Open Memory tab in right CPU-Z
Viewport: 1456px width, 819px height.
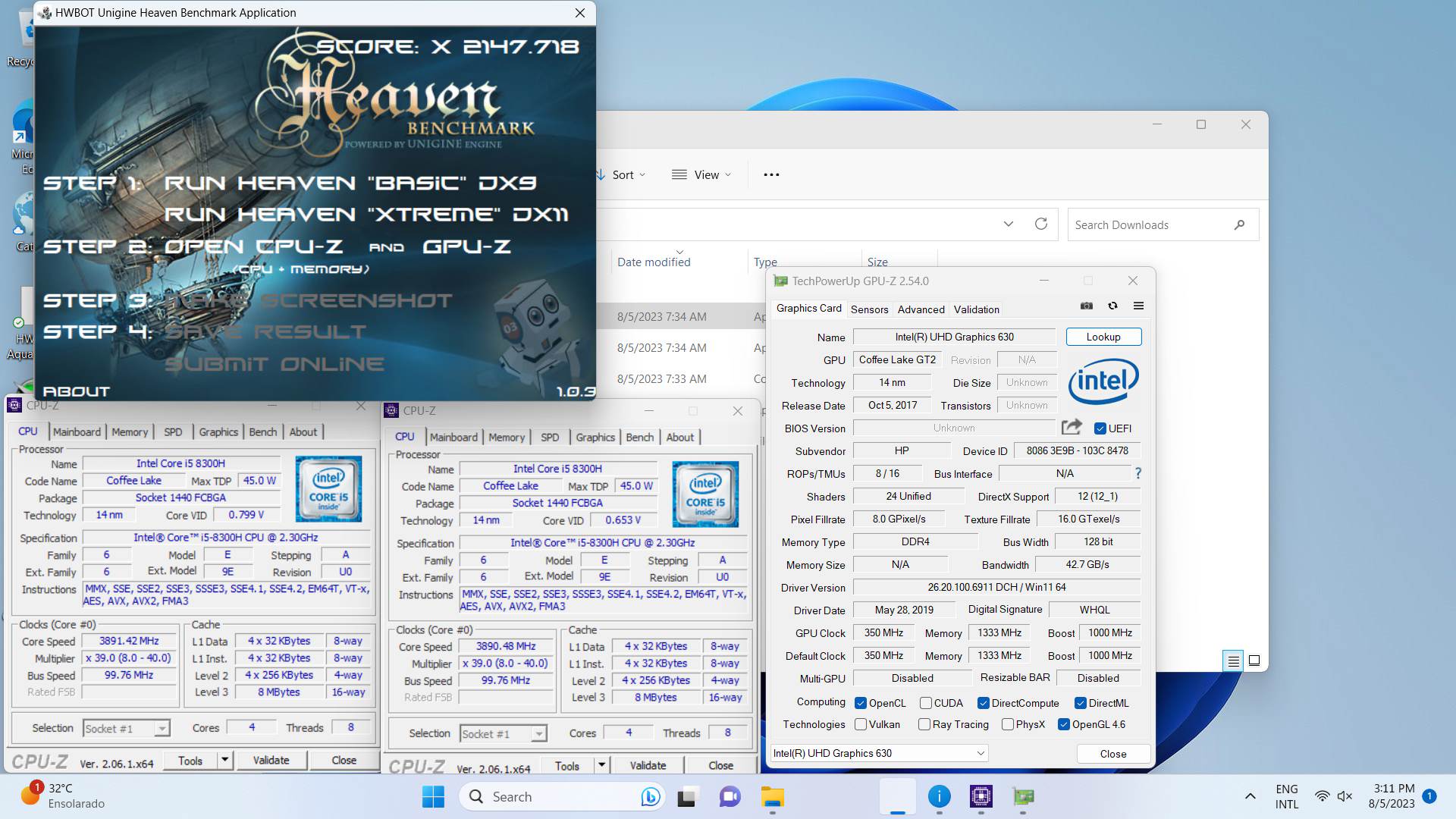507,438
